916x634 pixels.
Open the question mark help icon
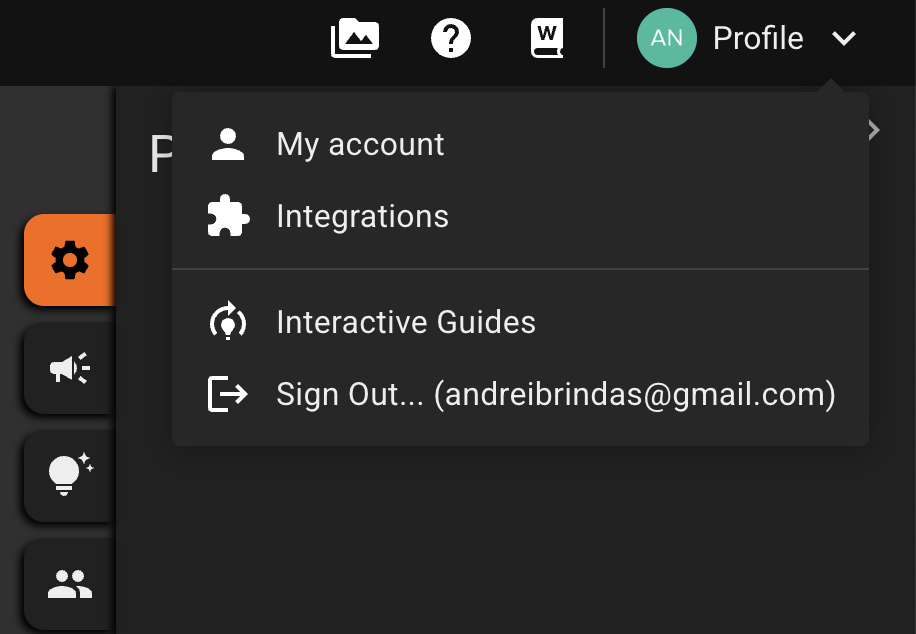coord(450,38)
